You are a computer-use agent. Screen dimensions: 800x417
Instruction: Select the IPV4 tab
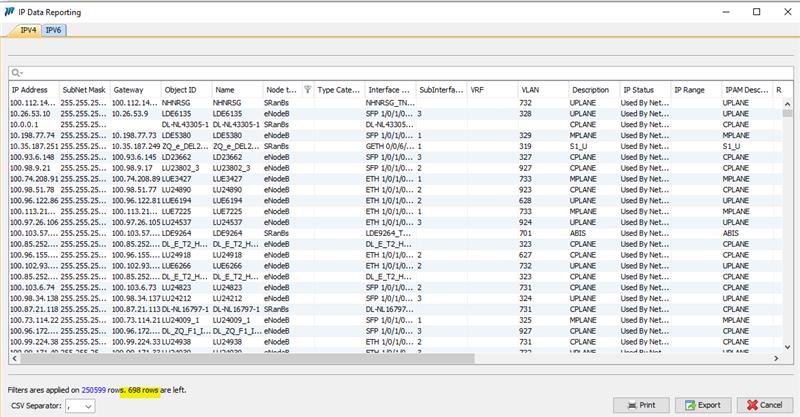(26, 31)
